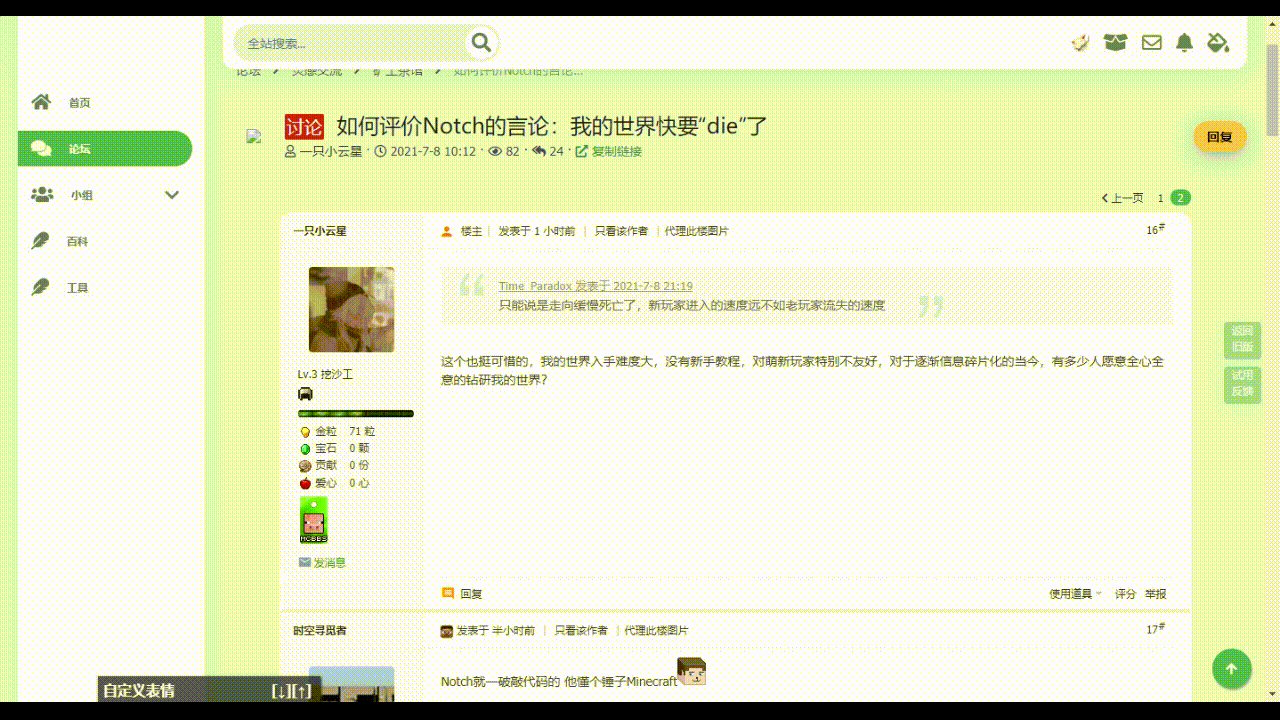Click username 一只小云星 in post 16 header
1280x720 pixels.
320,231
